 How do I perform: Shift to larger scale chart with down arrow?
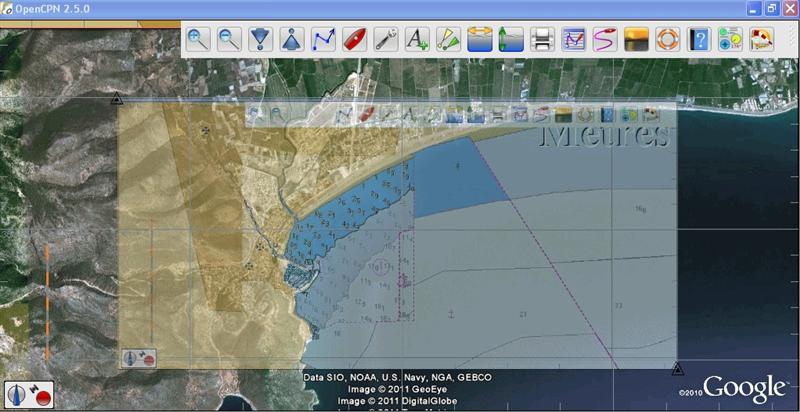pyautogui.click(x=260, y=40)
